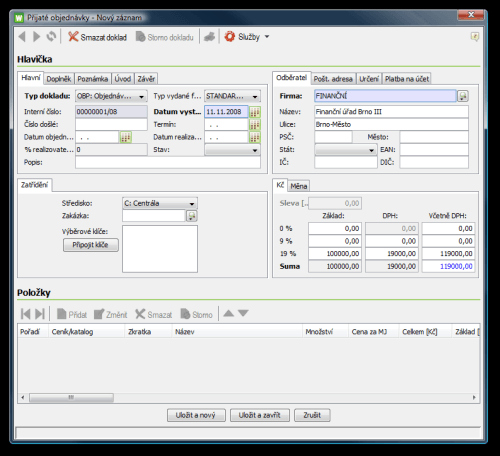Switch to the Hlavní tab
Viewport: 500px width, 456px height.
tap(31, 78)
